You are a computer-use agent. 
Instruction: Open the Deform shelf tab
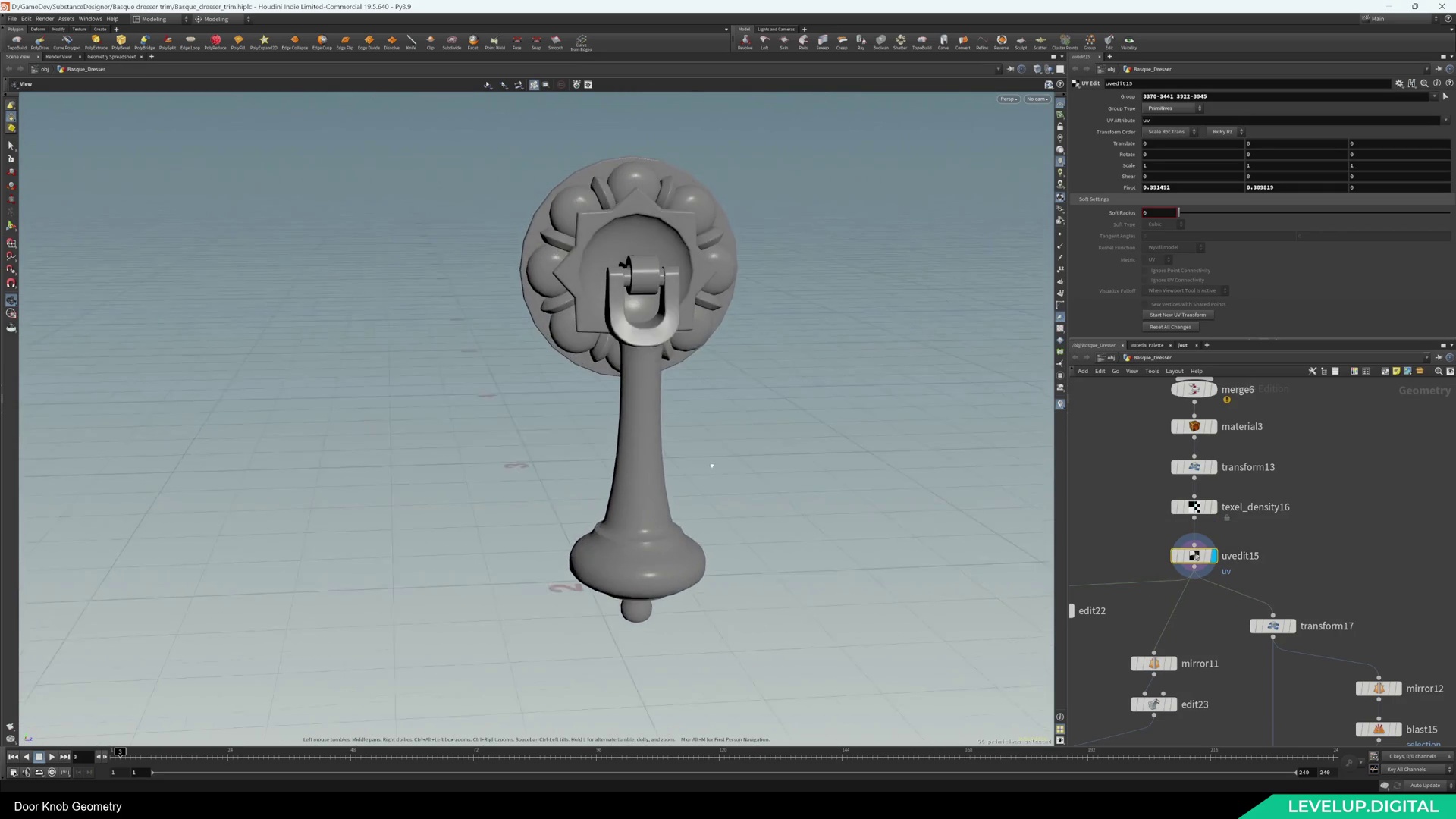[x=38, y=29]
